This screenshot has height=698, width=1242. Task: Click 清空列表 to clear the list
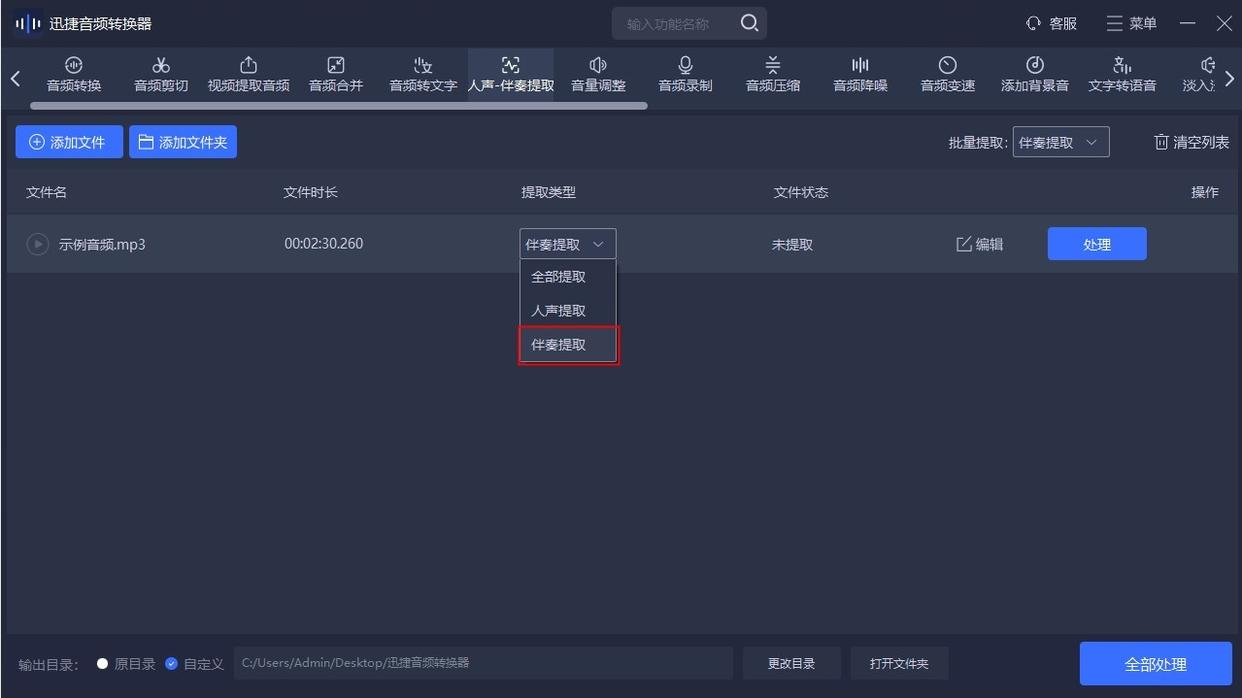1191,142
